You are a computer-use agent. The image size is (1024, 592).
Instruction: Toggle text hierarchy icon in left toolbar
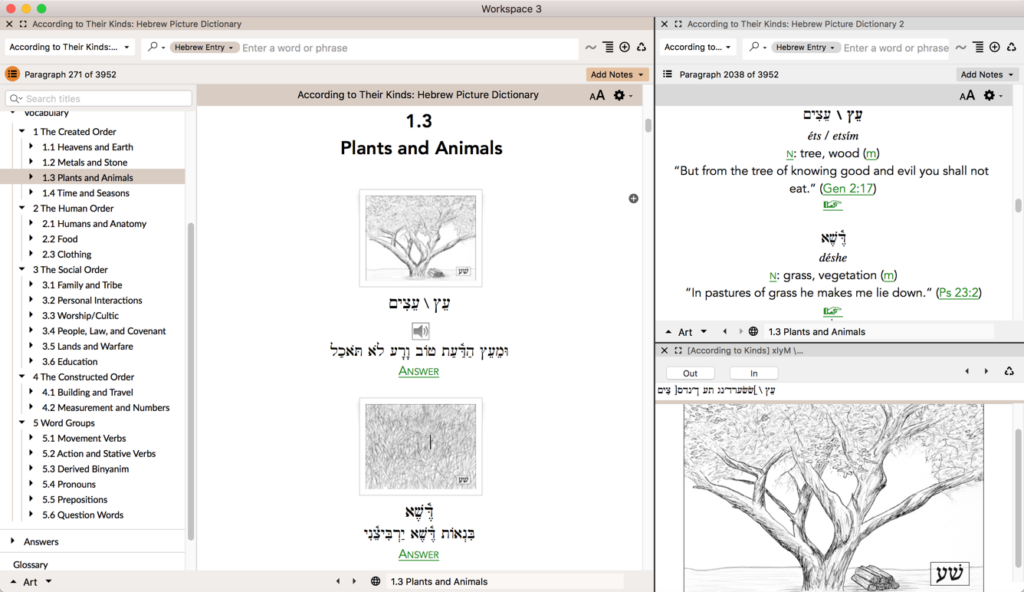click(608, 47)
